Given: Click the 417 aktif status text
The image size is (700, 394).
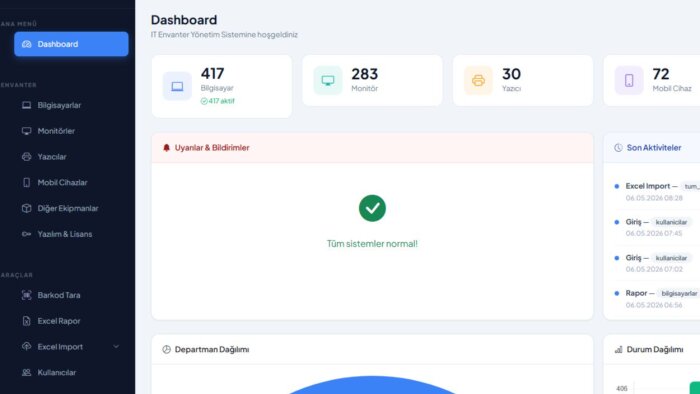Looking at the screenshot, I should click(221, 101).
